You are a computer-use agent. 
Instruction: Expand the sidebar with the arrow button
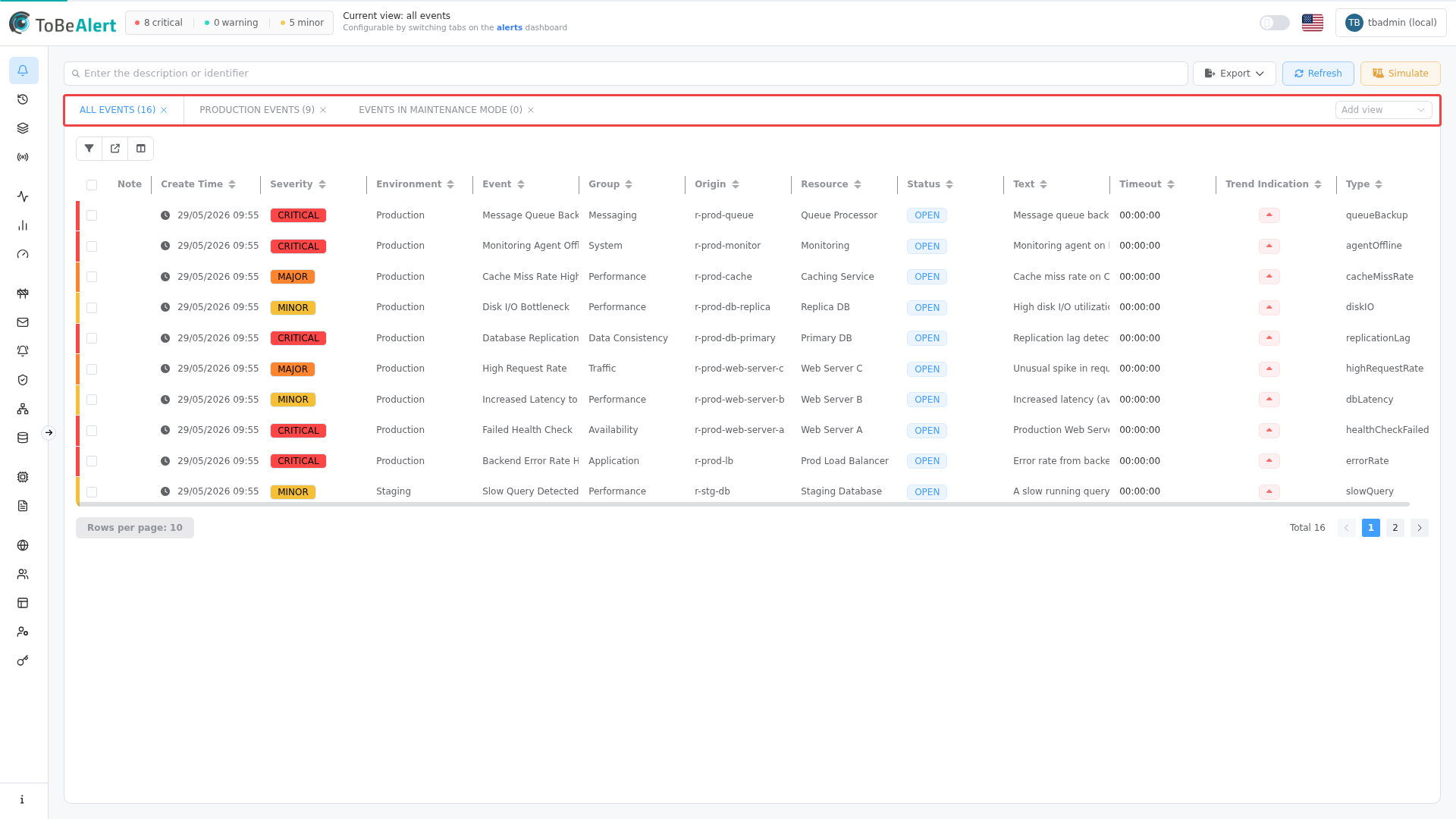(x=49, y=433)
